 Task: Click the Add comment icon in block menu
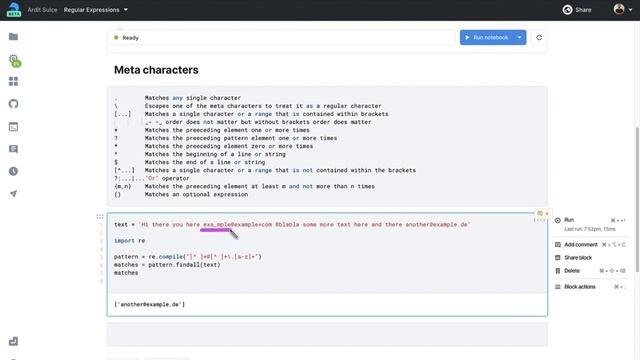558,244
